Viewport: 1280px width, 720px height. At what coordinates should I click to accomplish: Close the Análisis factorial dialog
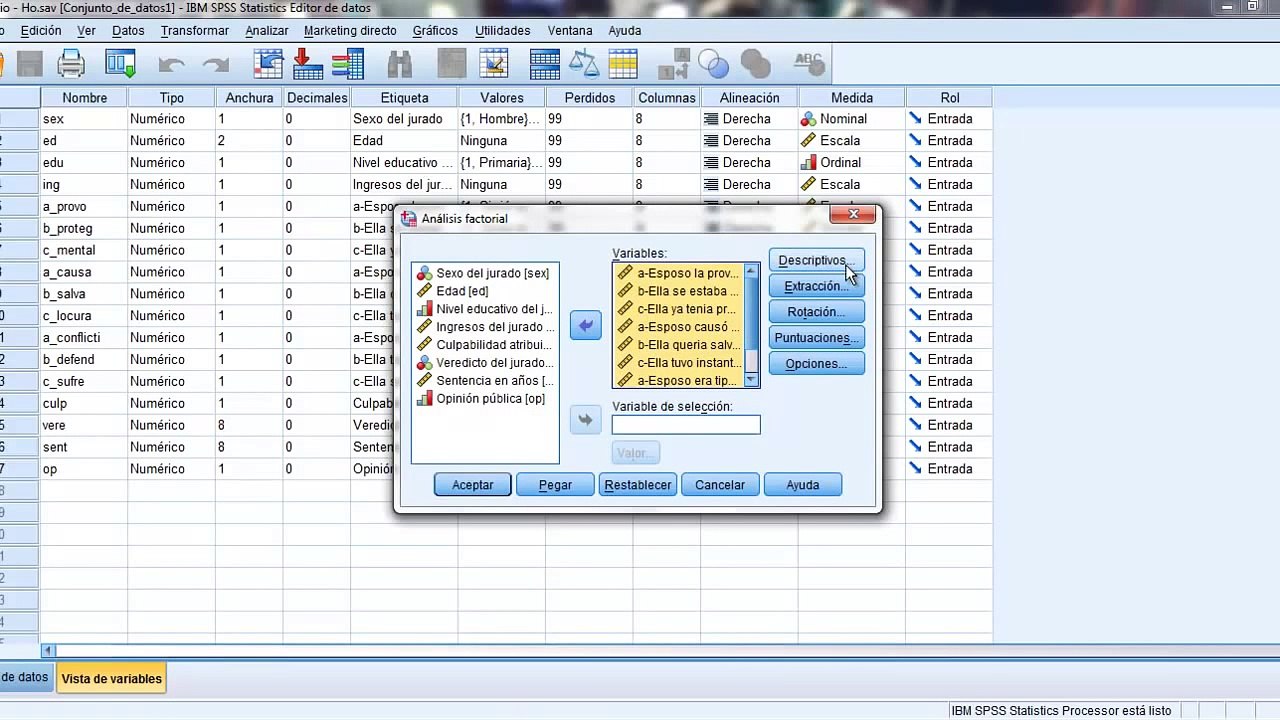coord(853,214)
